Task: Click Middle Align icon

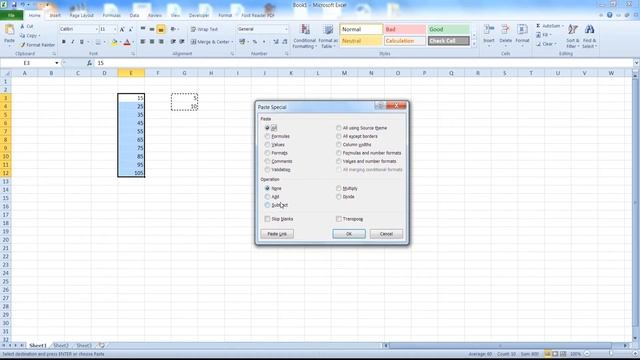Action: tap(152, 29)
